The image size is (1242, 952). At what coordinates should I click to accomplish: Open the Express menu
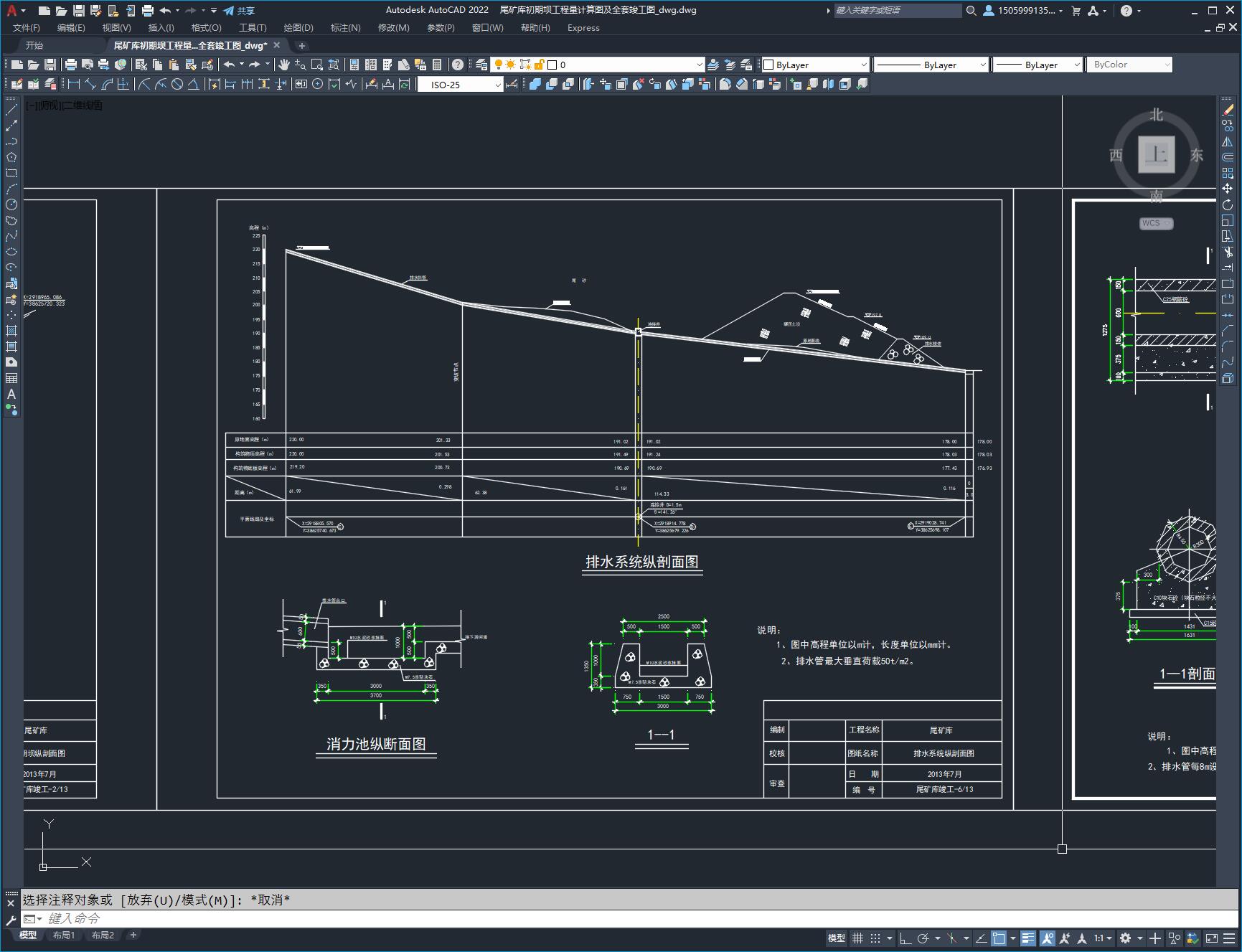(x=583, y=28)
